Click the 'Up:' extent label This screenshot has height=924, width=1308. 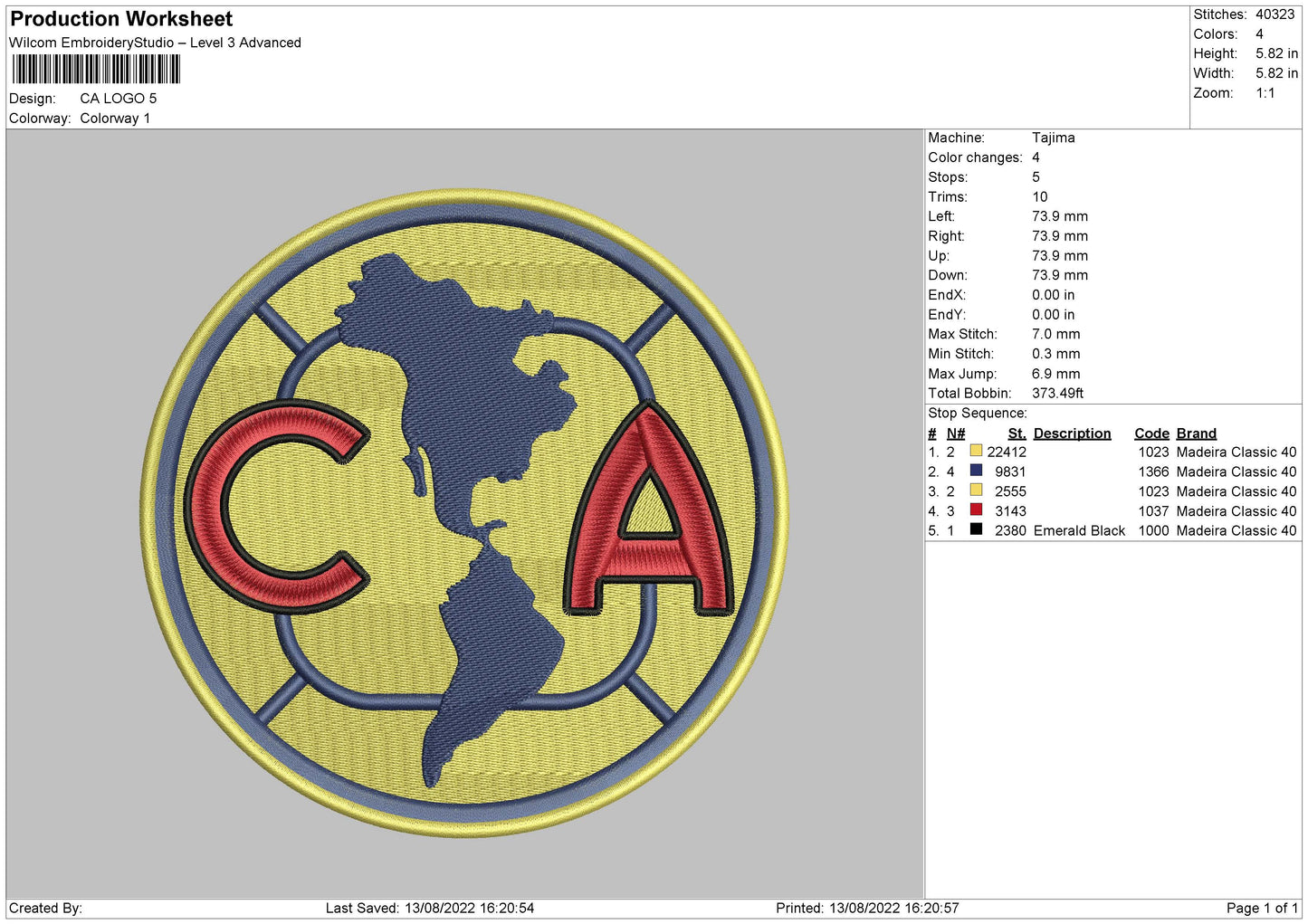938,256
